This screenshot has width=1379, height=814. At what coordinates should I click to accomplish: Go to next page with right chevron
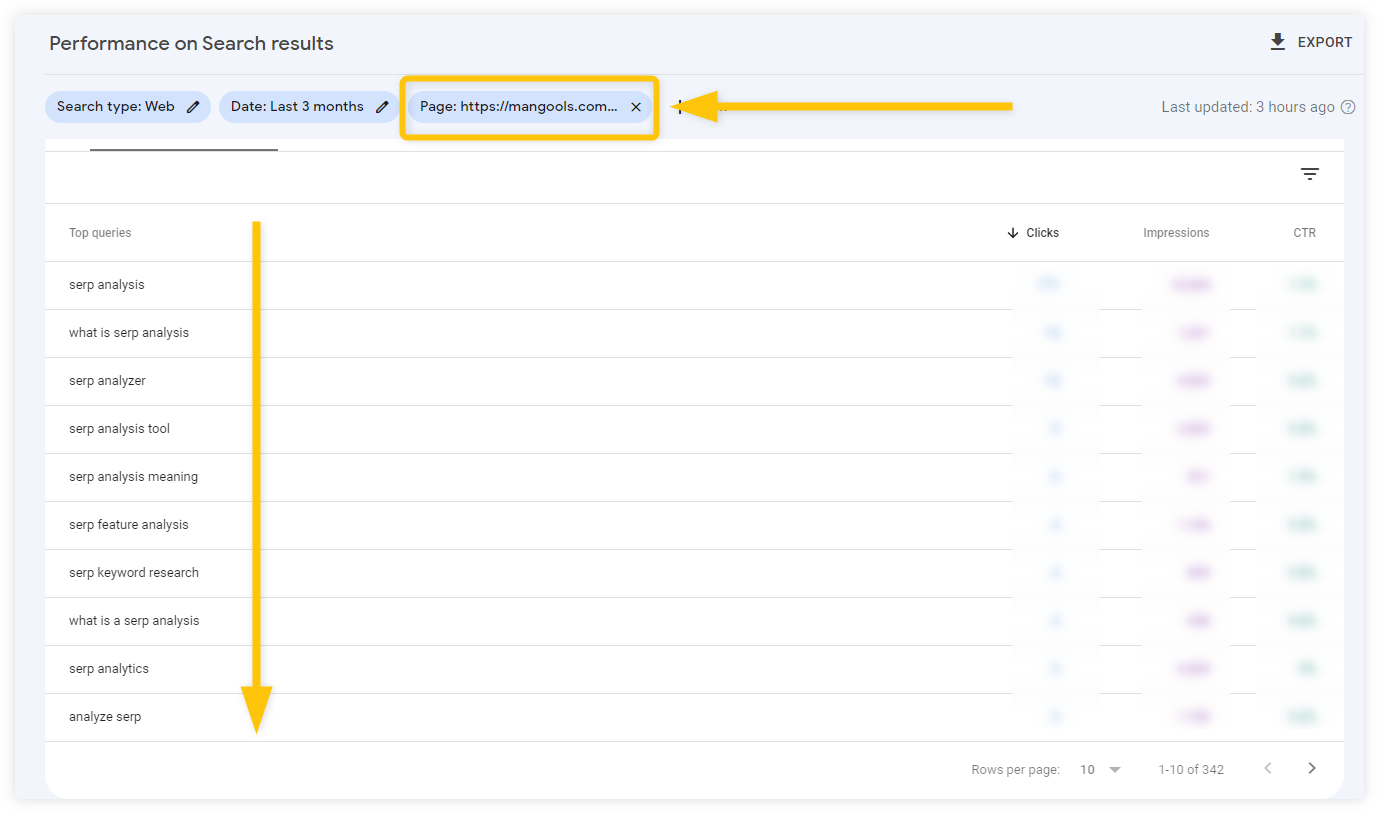coord(1312,768)
